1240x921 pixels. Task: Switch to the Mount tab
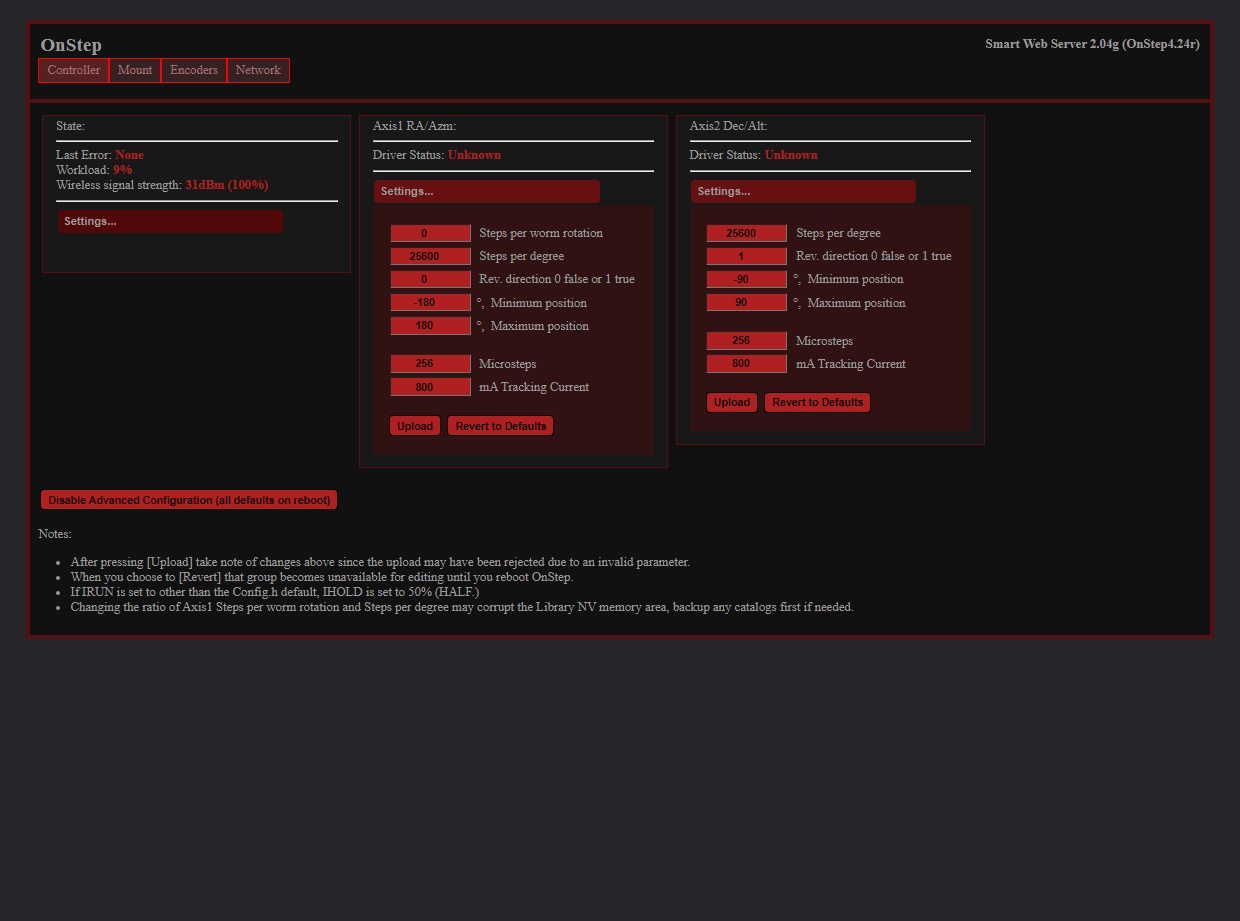click(135, 70)
